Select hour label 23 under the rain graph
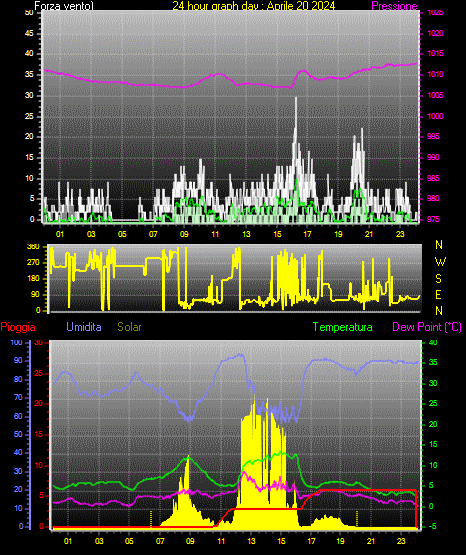The image size is (466, 555). click(x=401, y=541)
